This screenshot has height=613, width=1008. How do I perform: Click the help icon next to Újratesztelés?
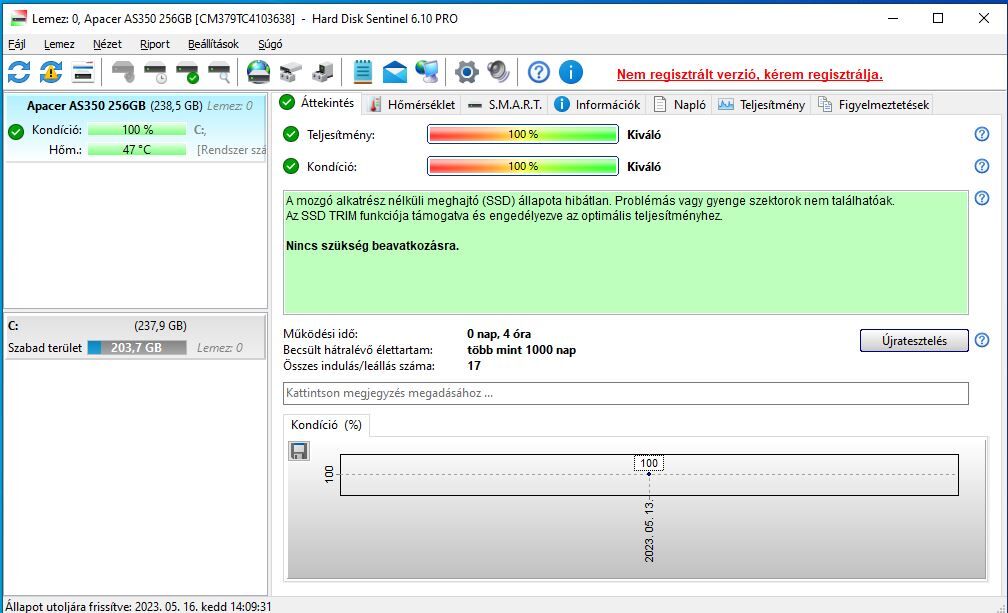tap(982, 340)
